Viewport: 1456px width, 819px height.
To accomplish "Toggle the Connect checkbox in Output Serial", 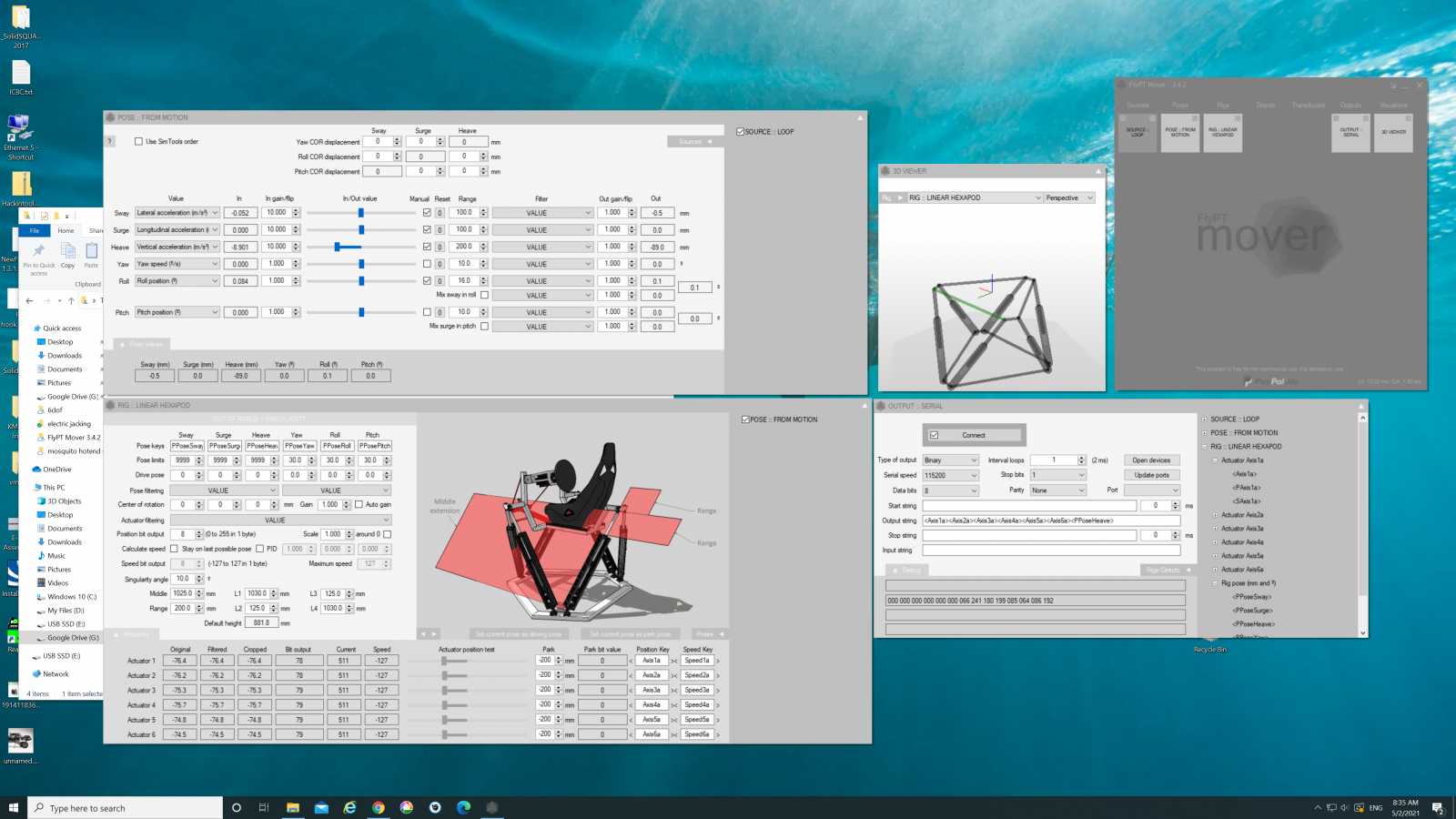I will (x=934, y=435).
